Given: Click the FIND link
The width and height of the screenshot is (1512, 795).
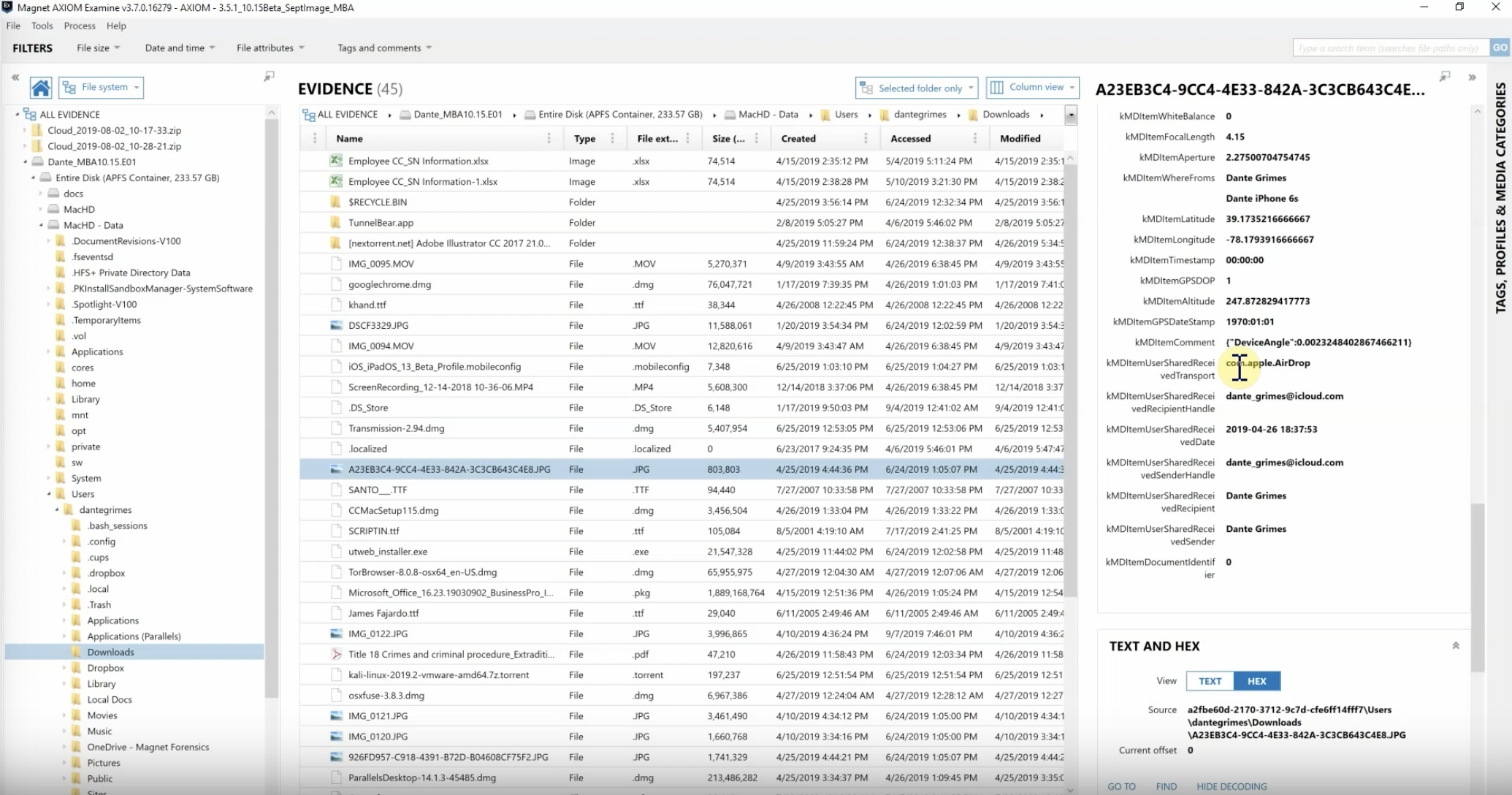Looking at the screenshot, I should (1167, 786).
